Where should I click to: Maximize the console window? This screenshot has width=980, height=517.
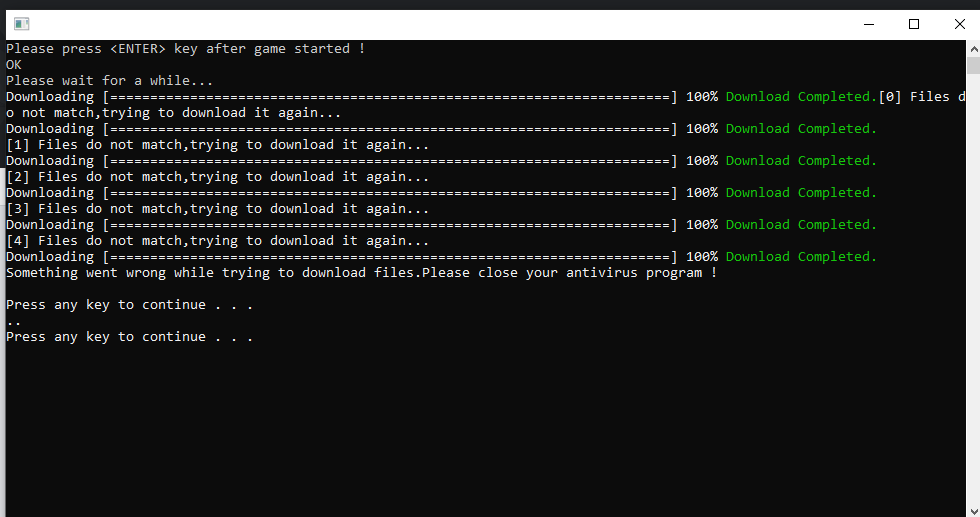(x=914, y=24)
